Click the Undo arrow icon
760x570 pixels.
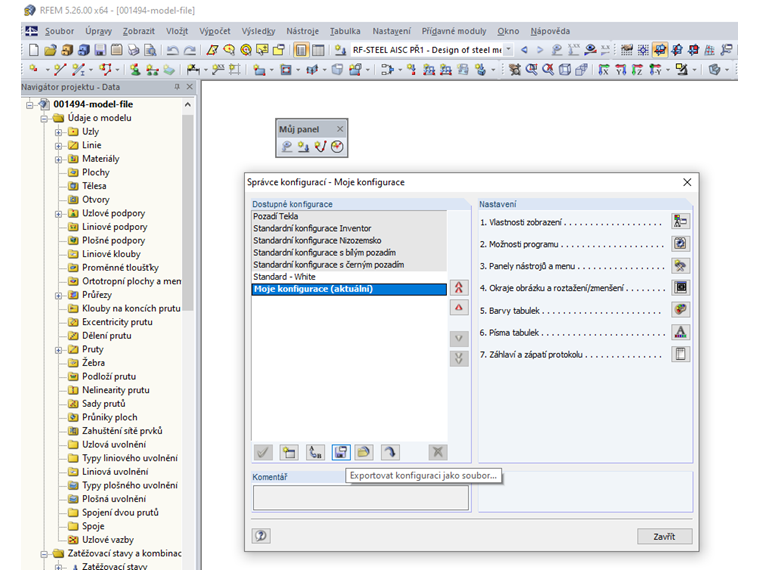pyautogui.click(x=173, y=49)
